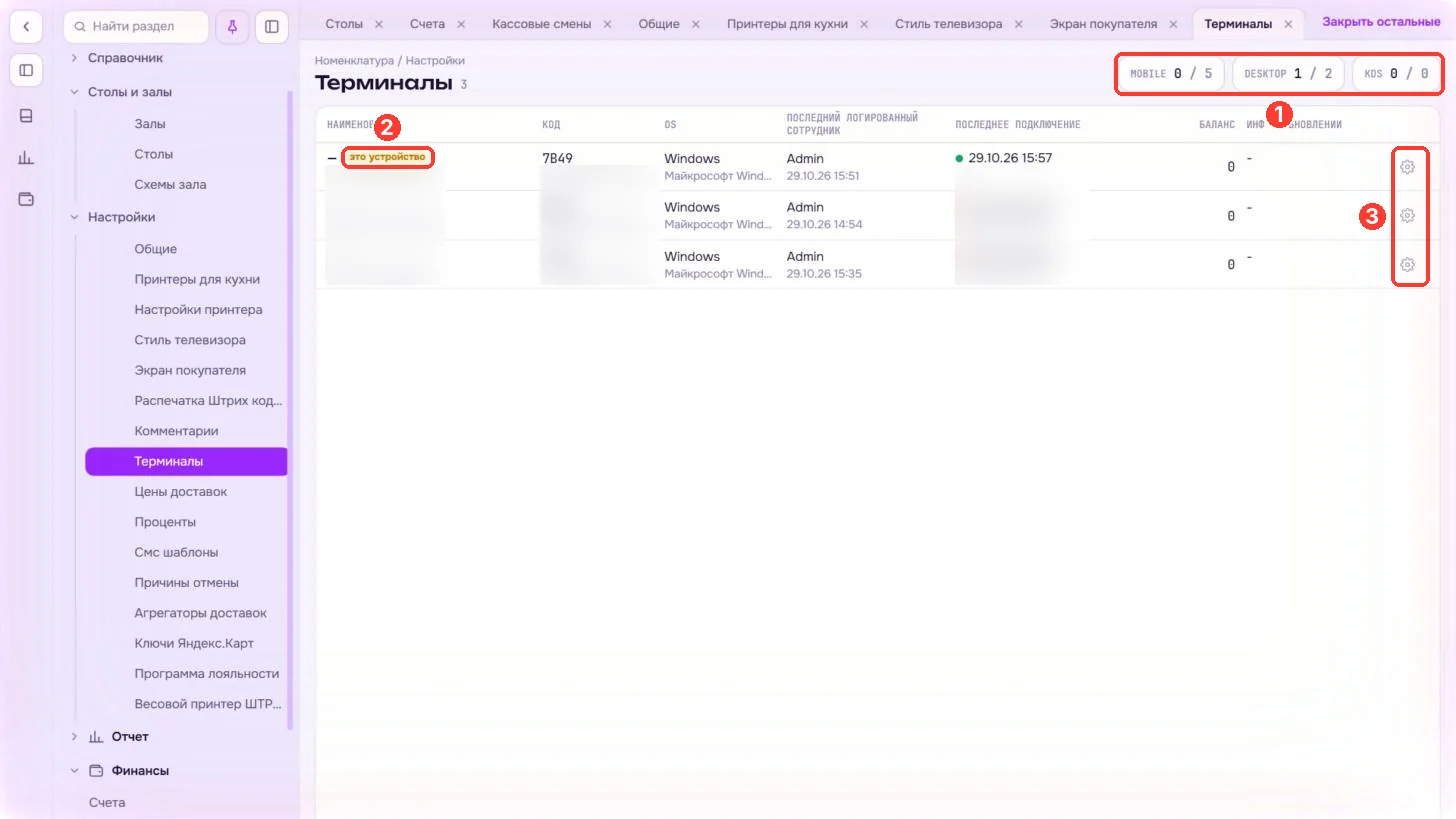Switch to the Стиль телевизора tab

point(948,24)
